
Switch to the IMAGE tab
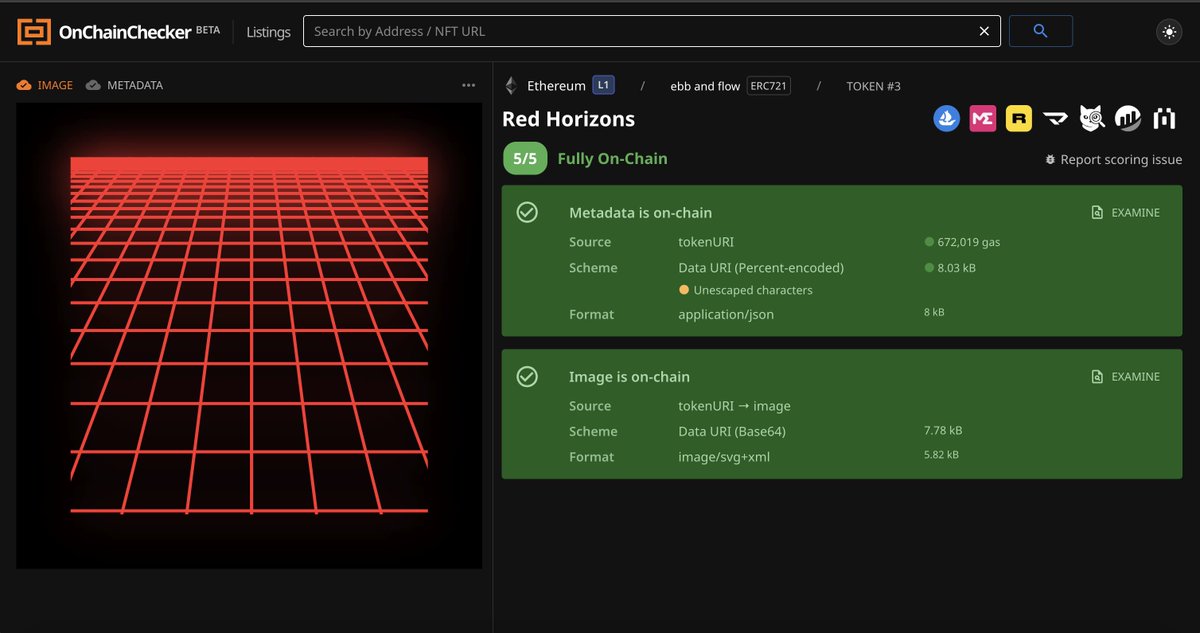[x=45, y=85]
